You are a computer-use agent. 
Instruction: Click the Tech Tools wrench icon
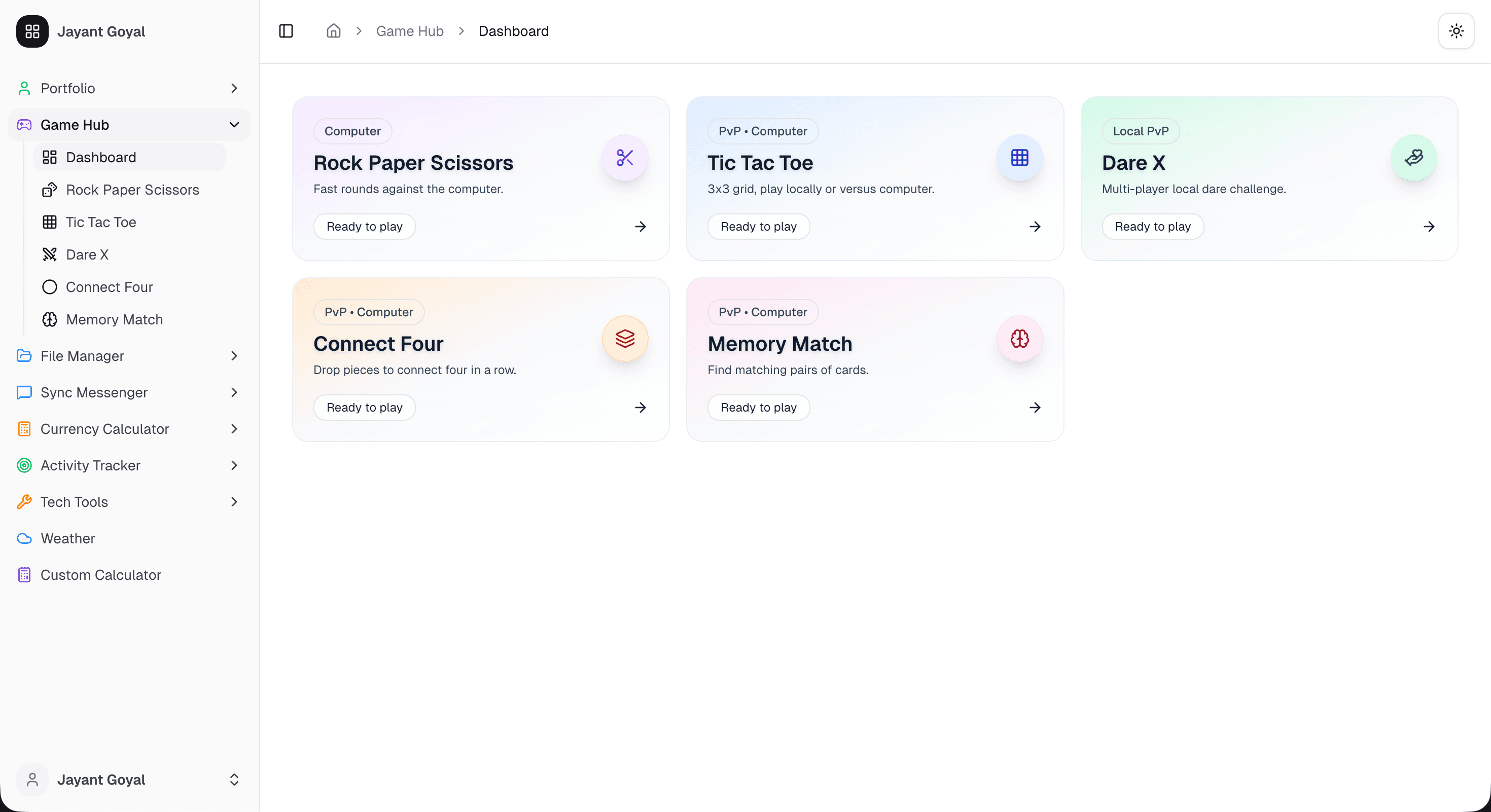(24, 501)
